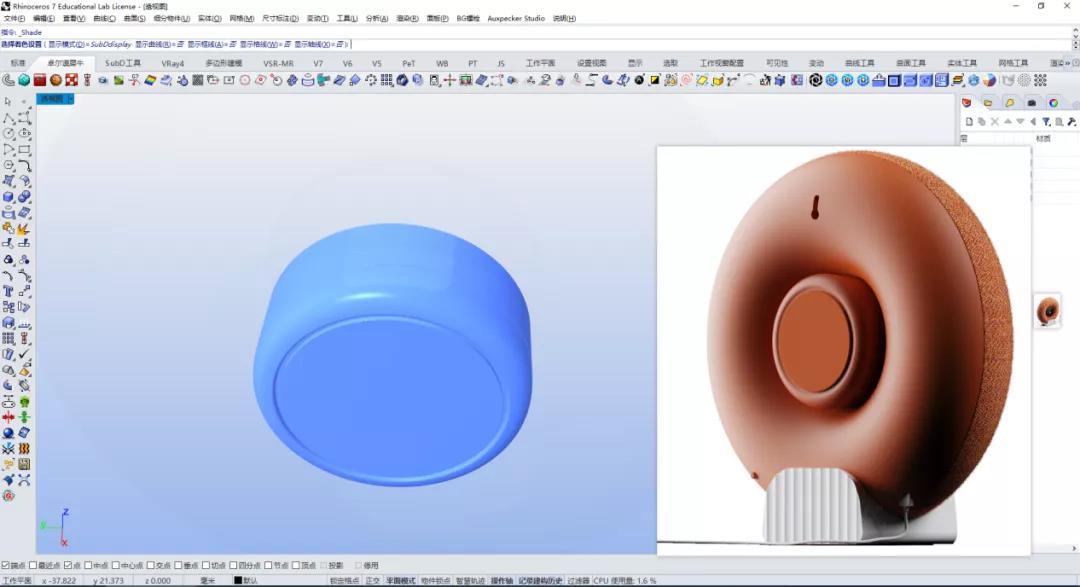
Task: Expand the viewport title dropdown arrow
Action: pyautogui.click(x=70, y=99)
